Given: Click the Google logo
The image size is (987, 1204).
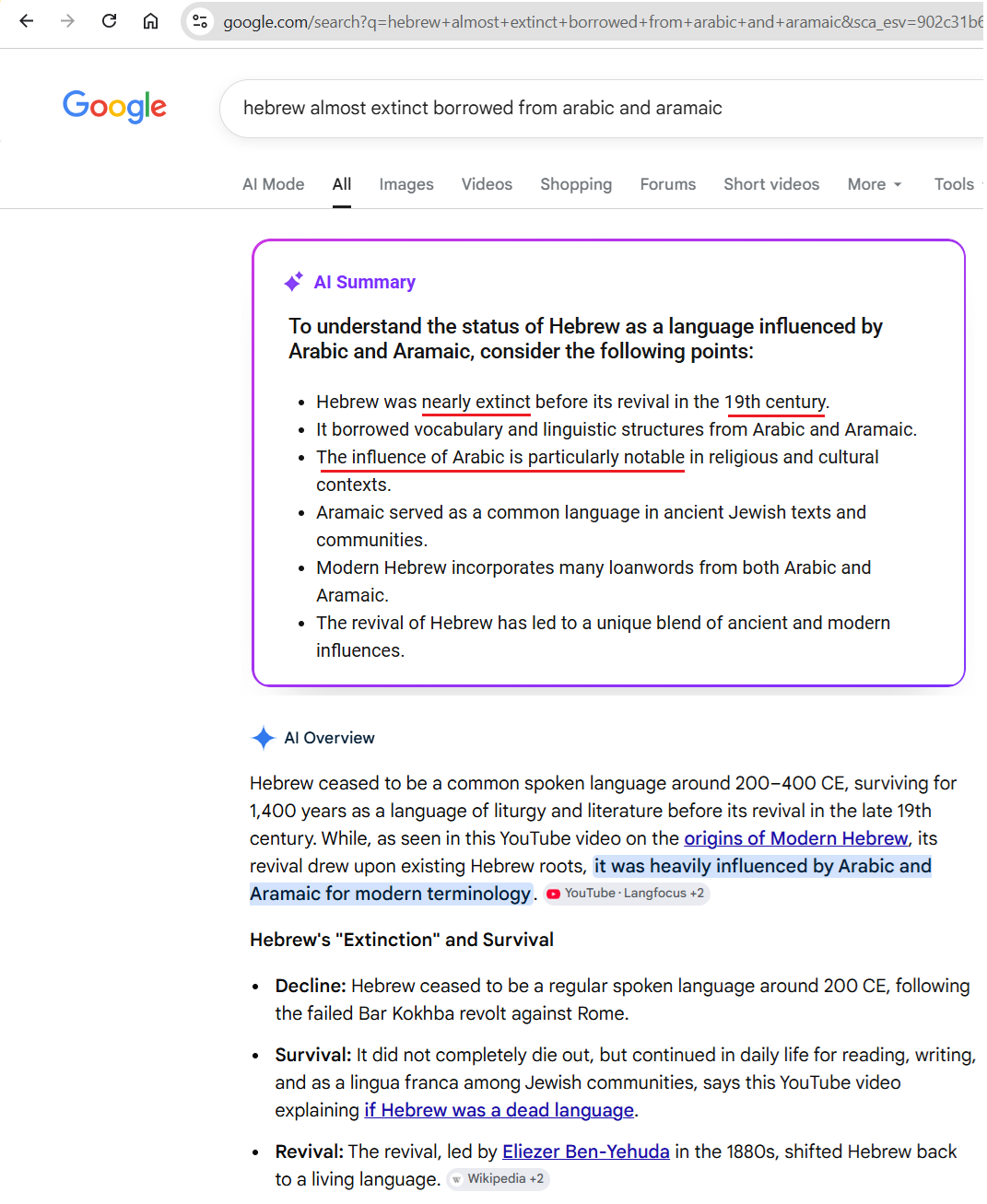Looking at the screenshot, I should tap(114, 107).
